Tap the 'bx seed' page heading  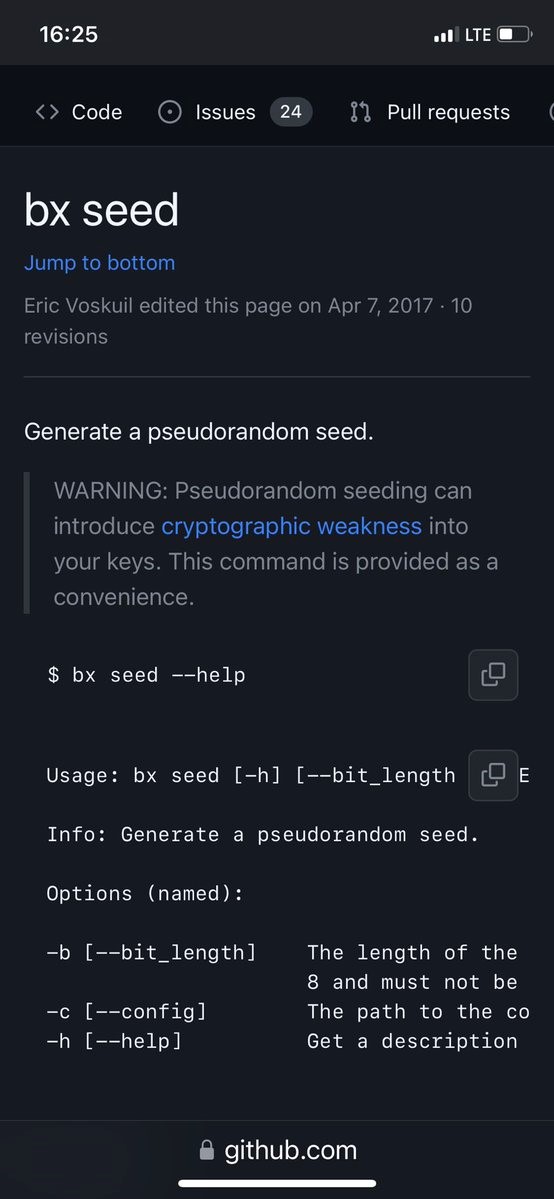pos(102,210)
